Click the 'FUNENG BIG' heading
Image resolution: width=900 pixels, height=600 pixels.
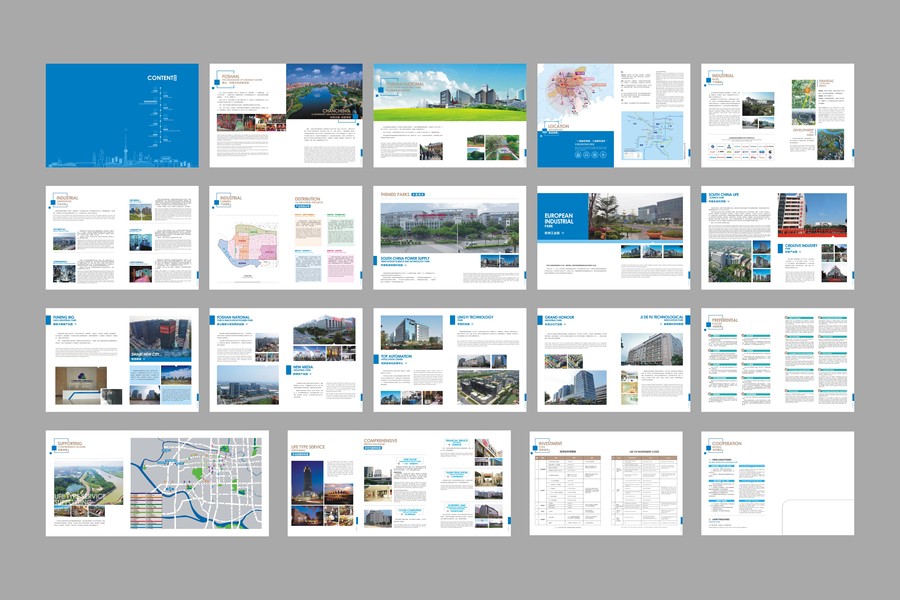[64, 317]
